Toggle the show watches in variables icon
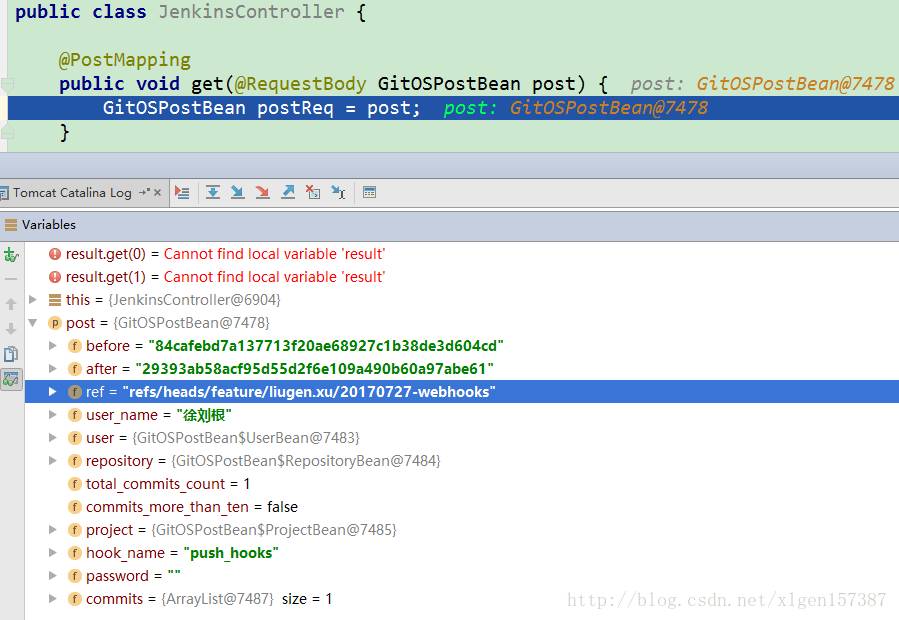The width and height of the screenshot is (899, 620). [x=11, y=379]
